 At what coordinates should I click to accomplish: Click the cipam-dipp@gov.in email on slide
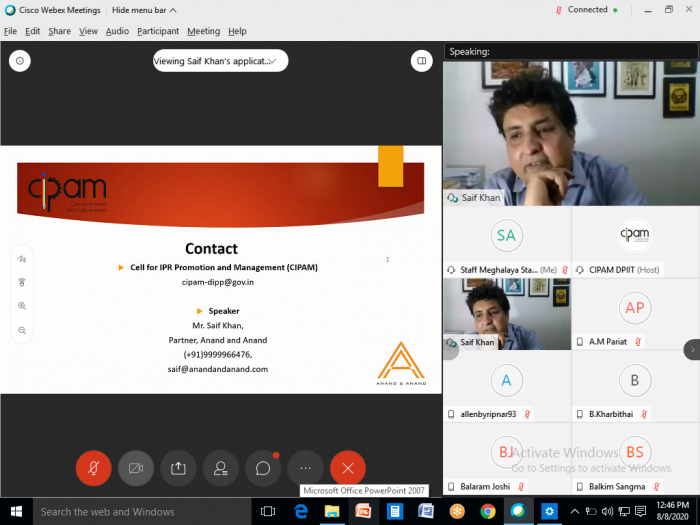pos(218,282)
